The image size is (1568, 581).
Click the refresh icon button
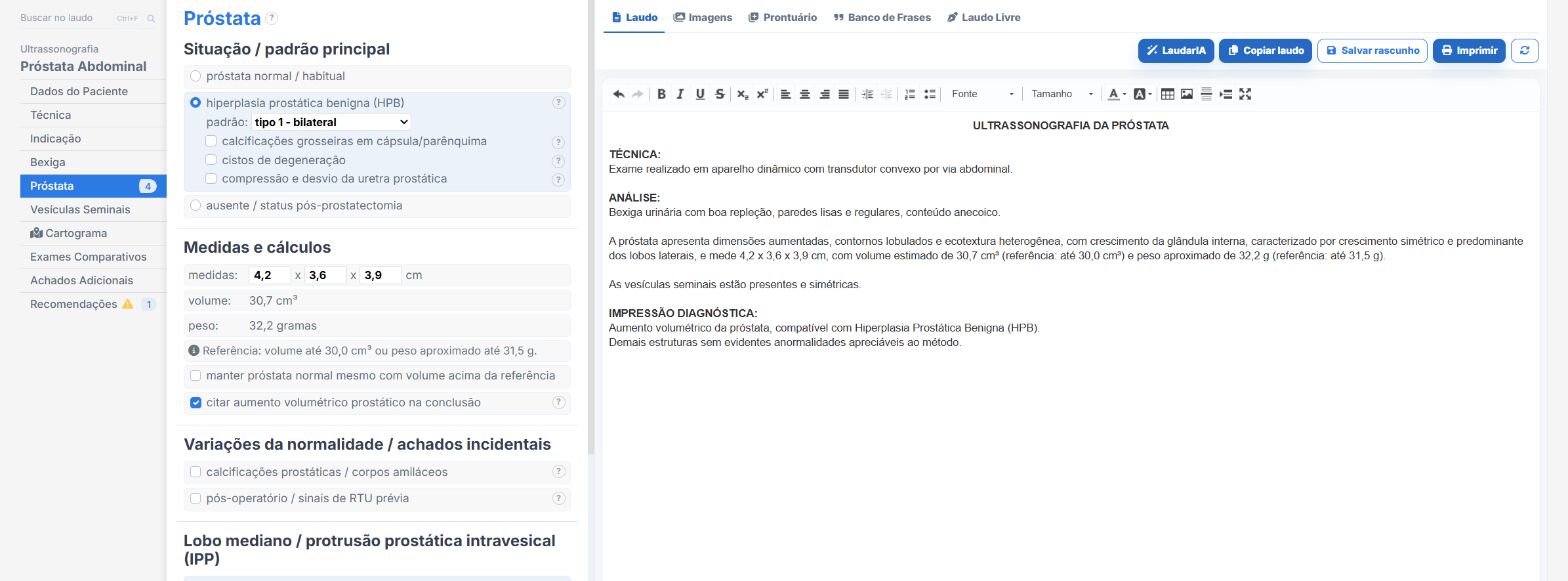[1524, 50]
